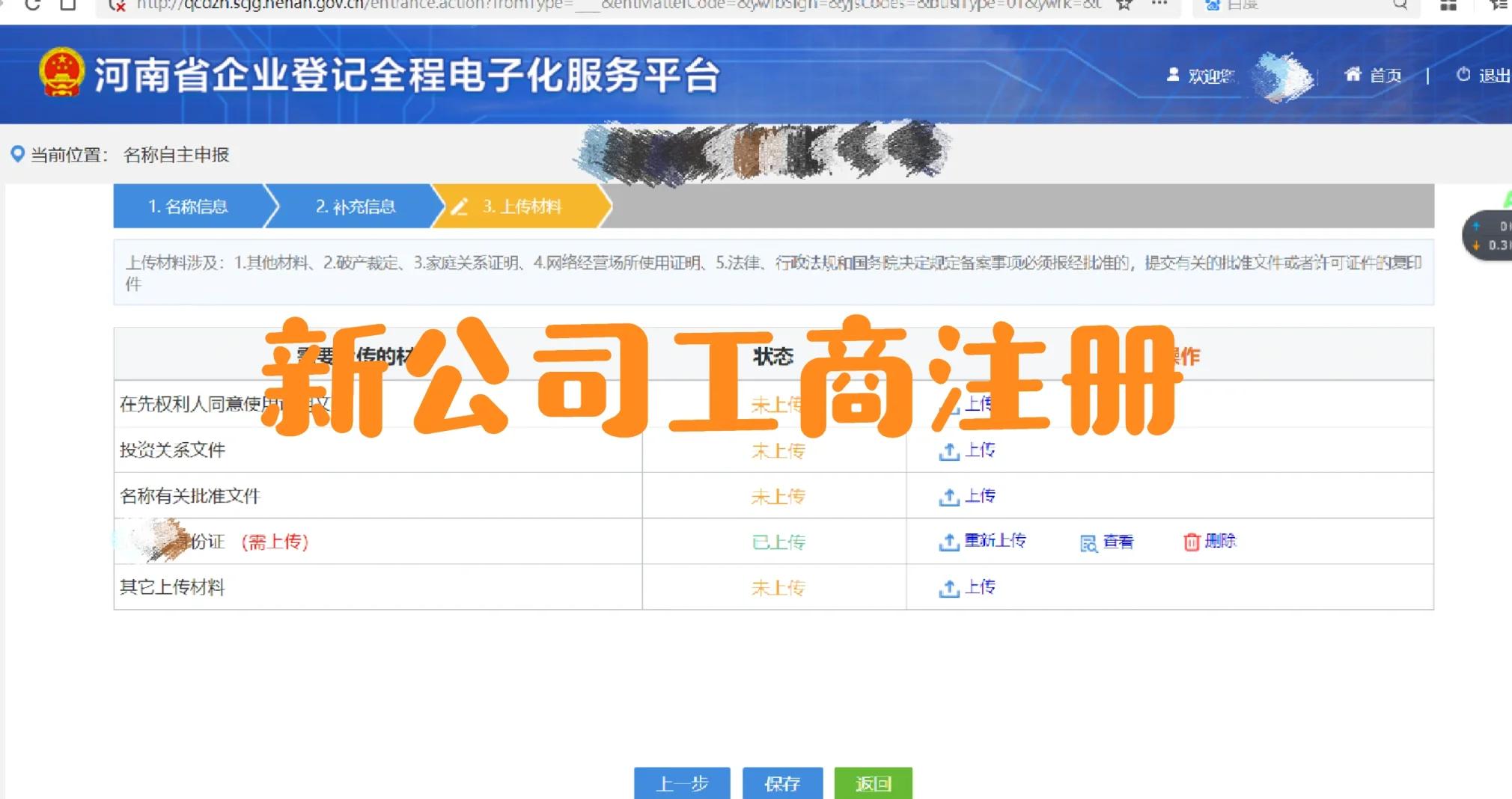Screen dimensions: 1512x799
Task: Open the 查看 viewer icon for the uploaded ID
Action: point(1088,542)
